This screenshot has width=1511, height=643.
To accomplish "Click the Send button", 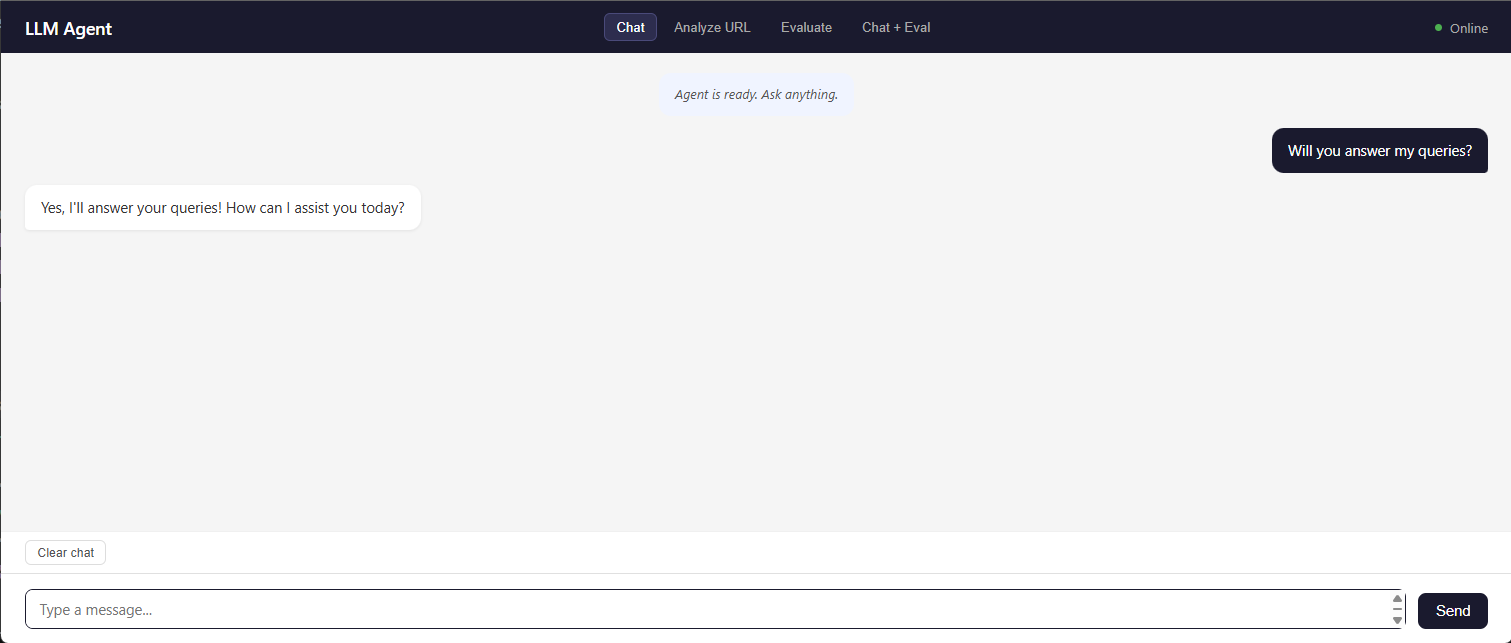I will coord(1453,610).
